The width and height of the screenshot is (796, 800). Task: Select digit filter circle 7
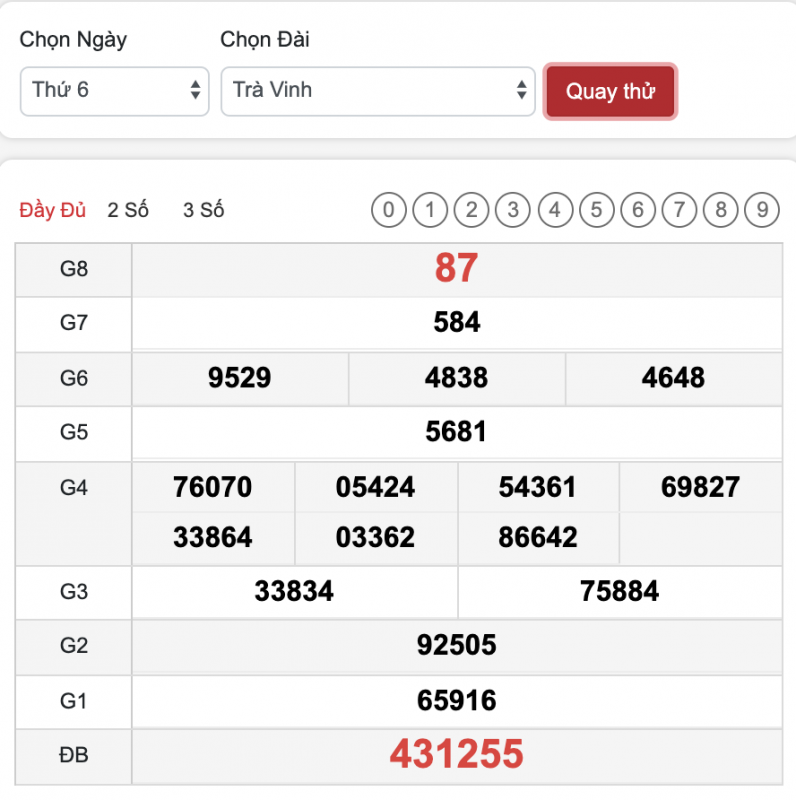pyautogui.click(x=679, y=210)
